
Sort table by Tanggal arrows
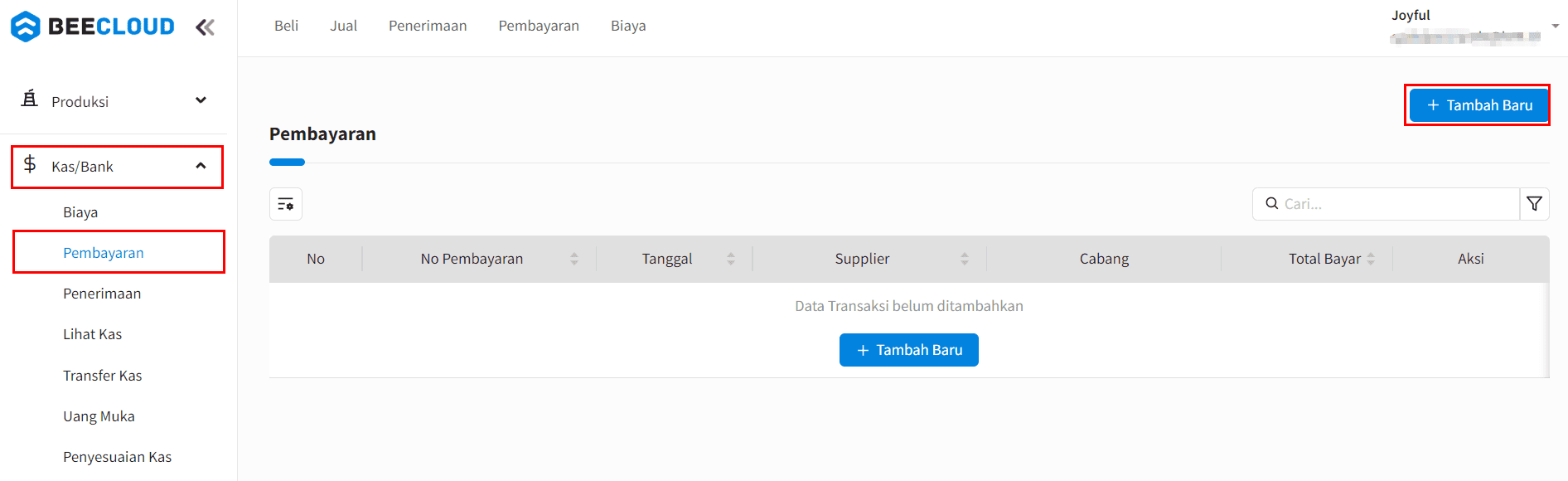click(731, 259)
